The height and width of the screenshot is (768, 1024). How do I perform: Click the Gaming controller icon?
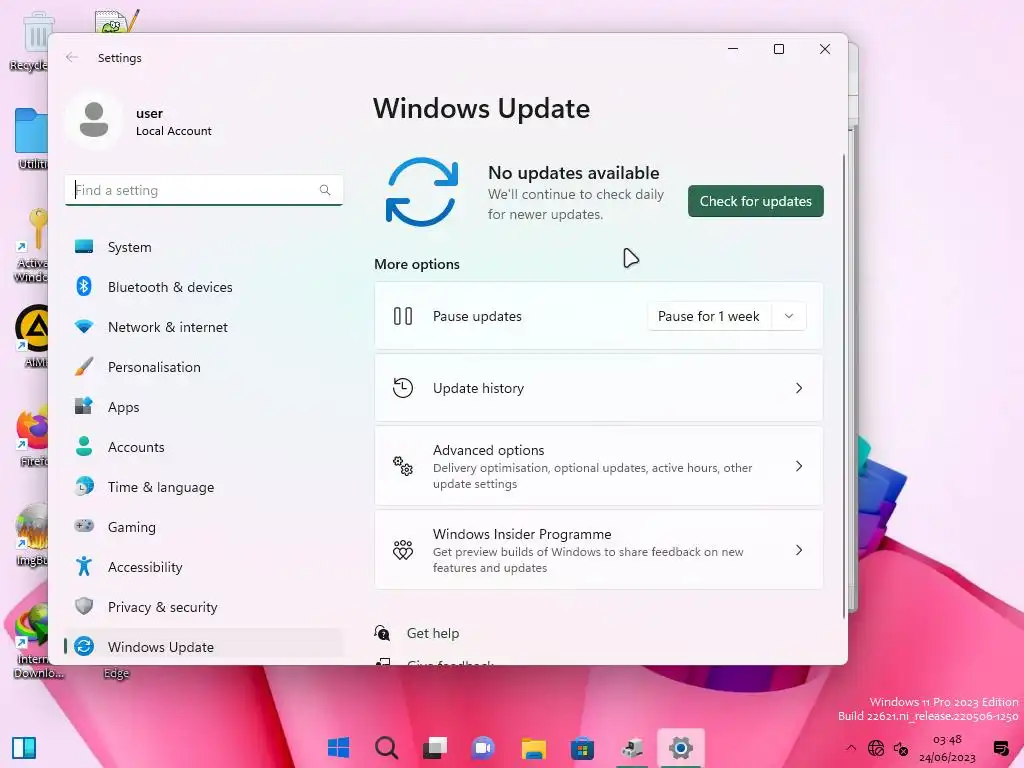(84, 526)
